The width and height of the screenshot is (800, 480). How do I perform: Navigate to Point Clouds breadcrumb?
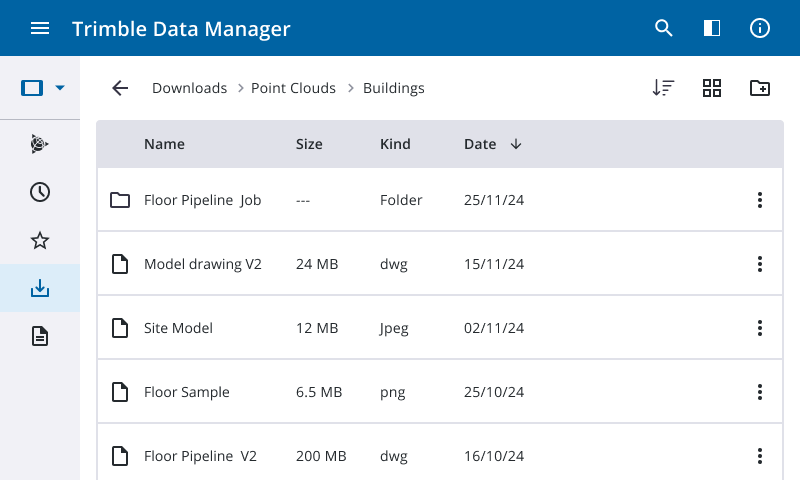[293, 88]
